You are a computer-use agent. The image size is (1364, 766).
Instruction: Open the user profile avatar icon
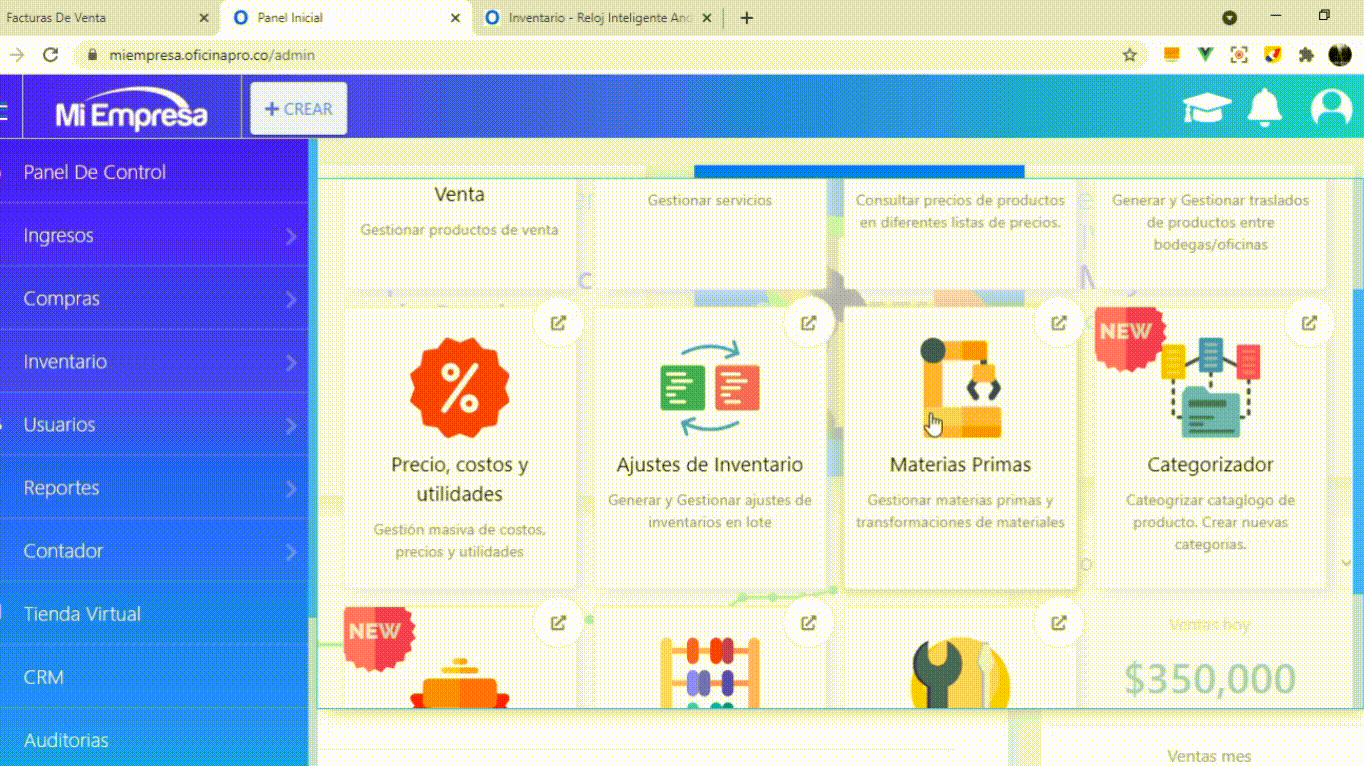point(1331,107)
